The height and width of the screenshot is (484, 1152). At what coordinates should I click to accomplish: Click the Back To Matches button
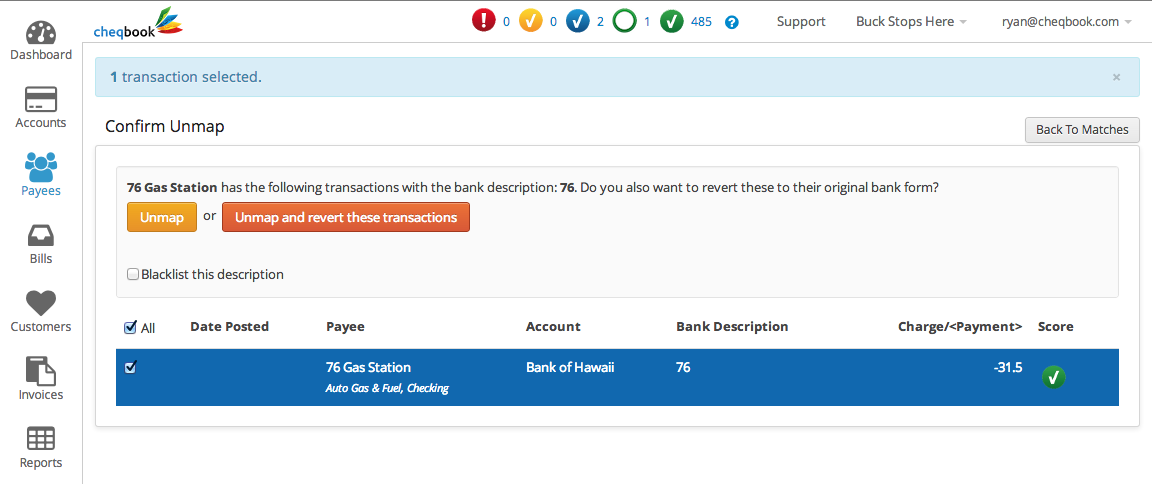coord(1082,129)
